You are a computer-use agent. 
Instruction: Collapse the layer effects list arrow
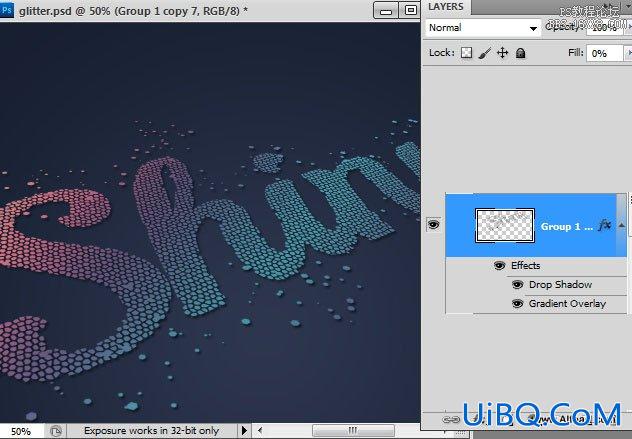point(621,225)
